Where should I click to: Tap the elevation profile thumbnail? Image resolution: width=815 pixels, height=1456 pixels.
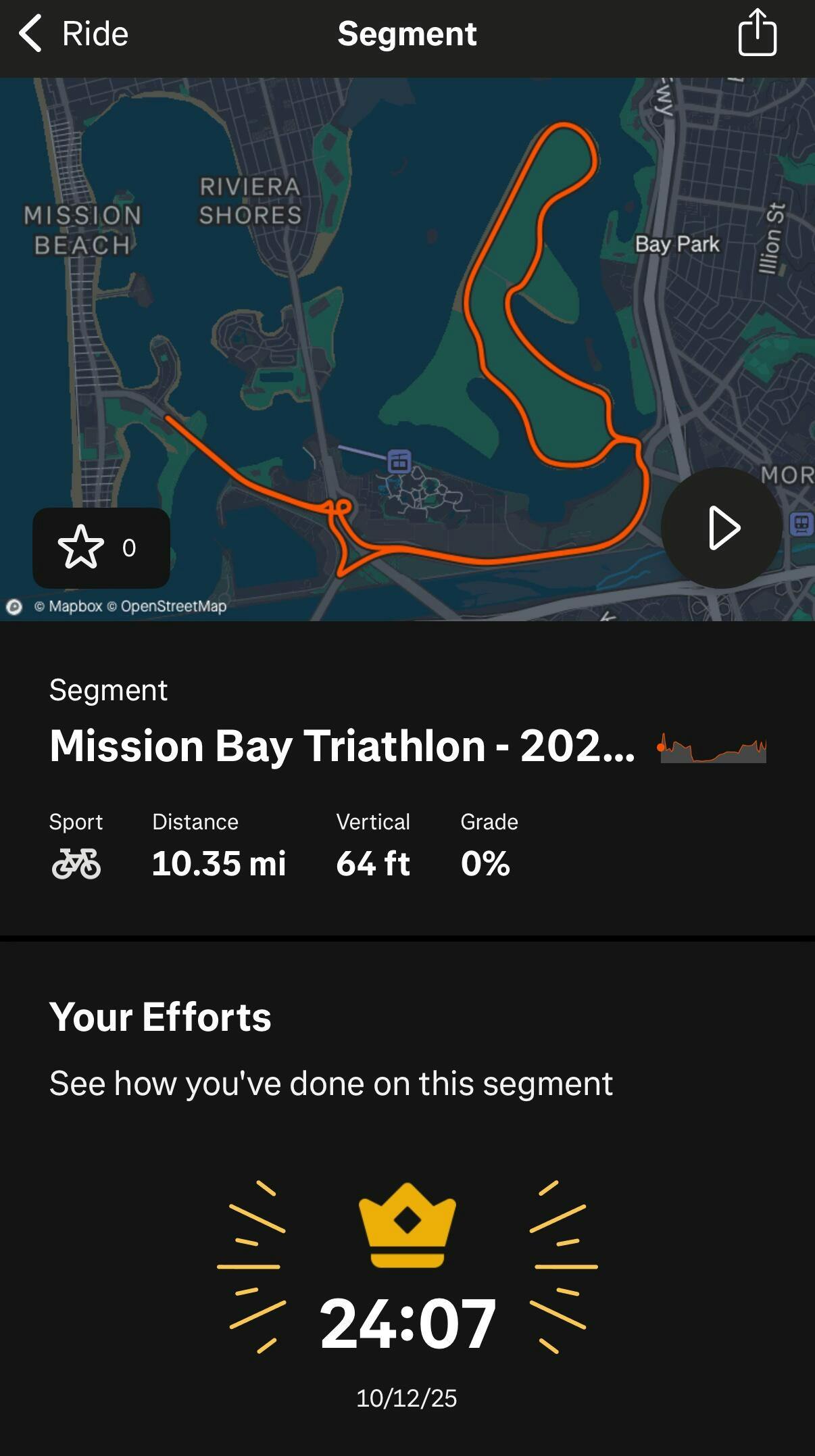click(x=712, y=747)
